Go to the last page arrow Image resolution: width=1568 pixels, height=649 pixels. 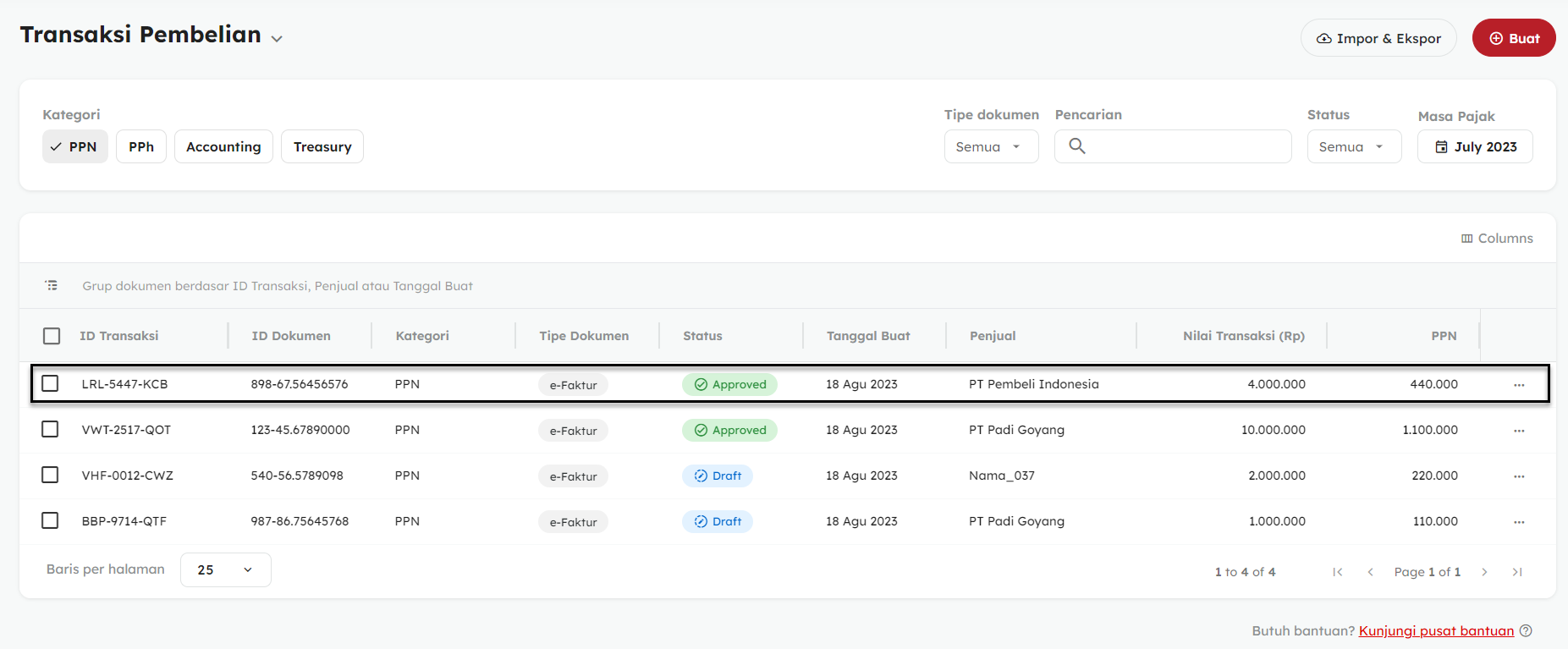pyautogui.click(x=1517, y=572)
